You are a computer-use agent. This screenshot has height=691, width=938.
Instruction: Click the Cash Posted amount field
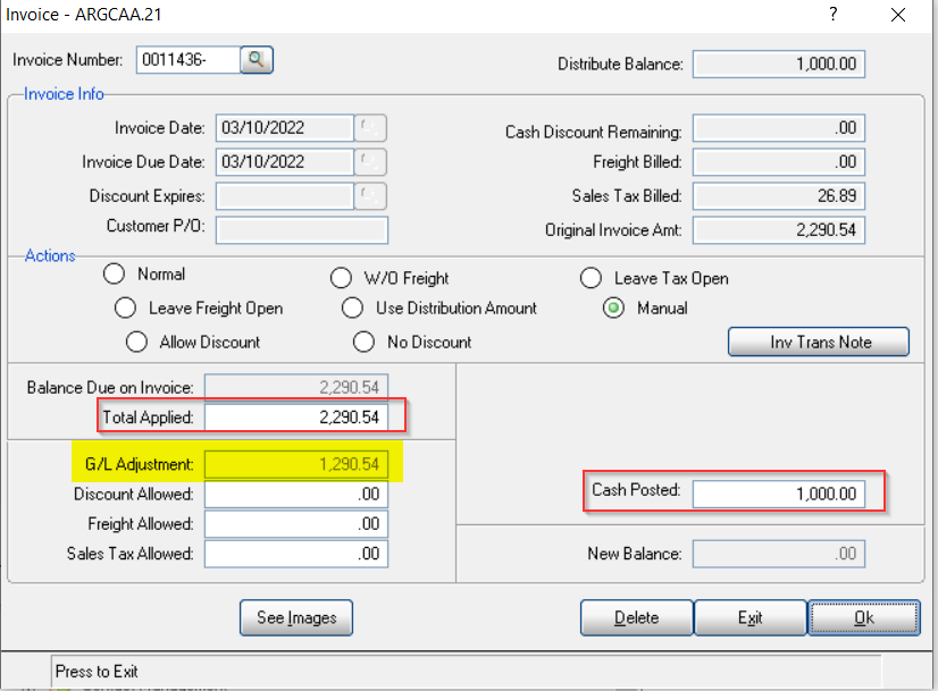(x=779, y=494)
